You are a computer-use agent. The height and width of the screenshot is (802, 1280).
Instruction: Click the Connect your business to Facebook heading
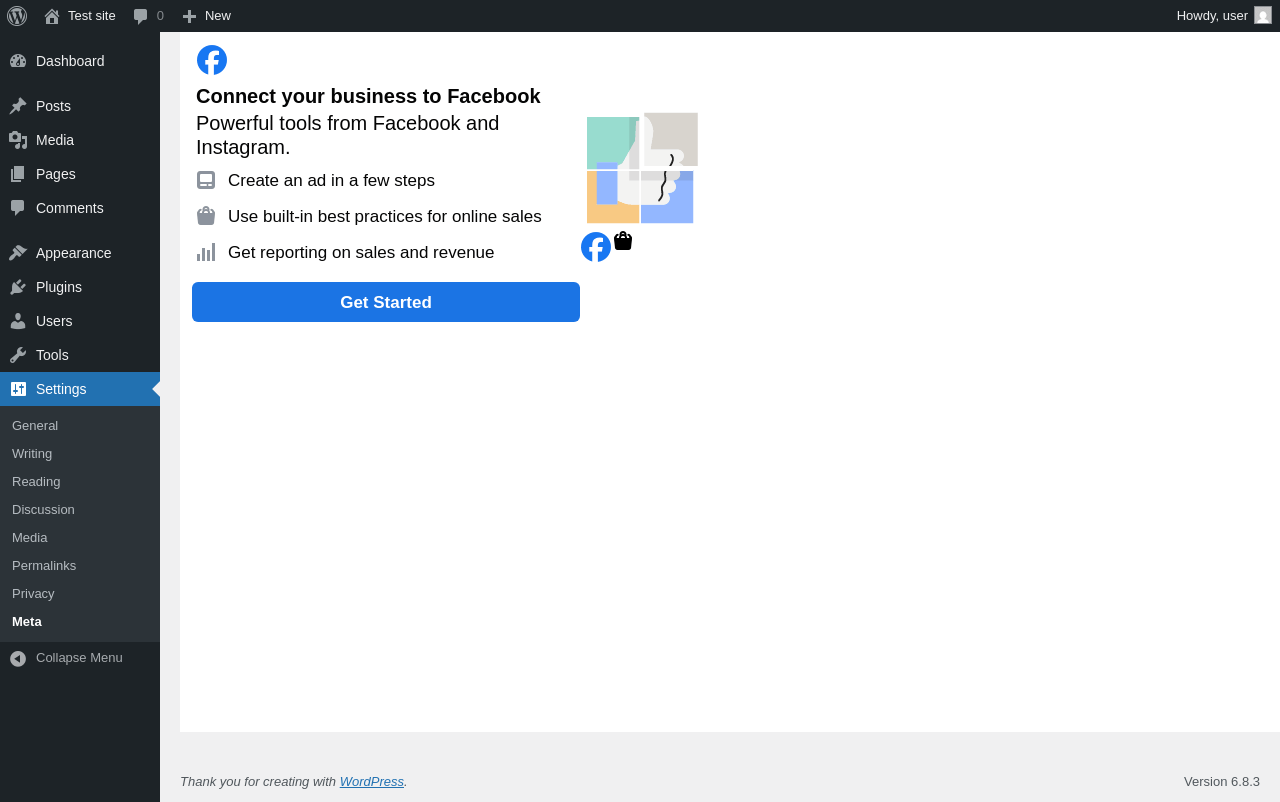coord(368,96)
